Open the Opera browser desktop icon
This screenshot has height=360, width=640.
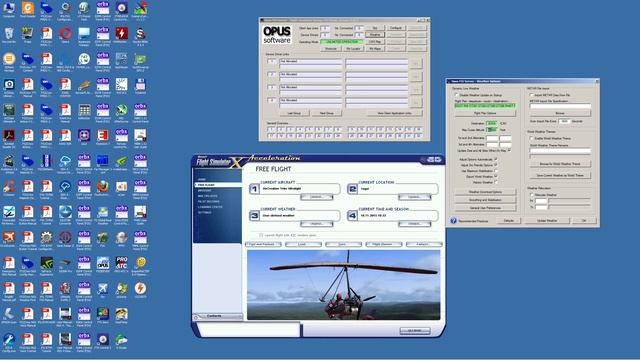65,33
